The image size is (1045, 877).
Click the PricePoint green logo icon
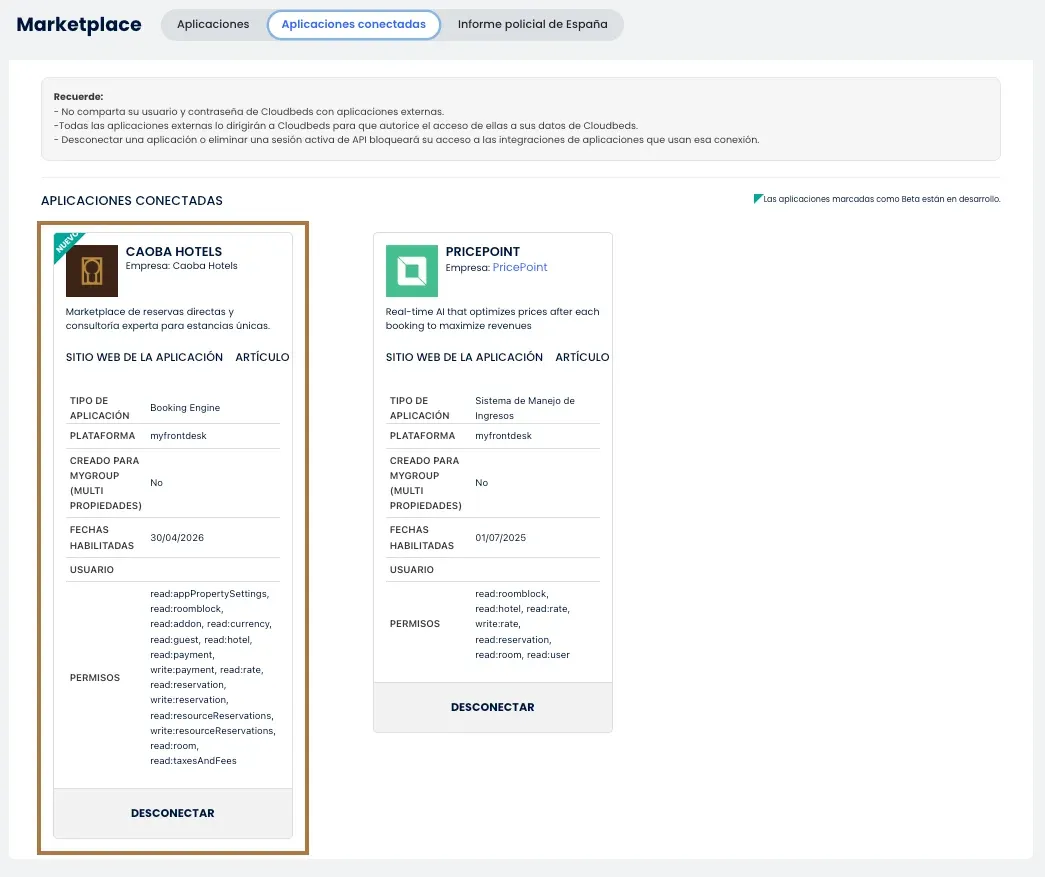click(412, 271)
